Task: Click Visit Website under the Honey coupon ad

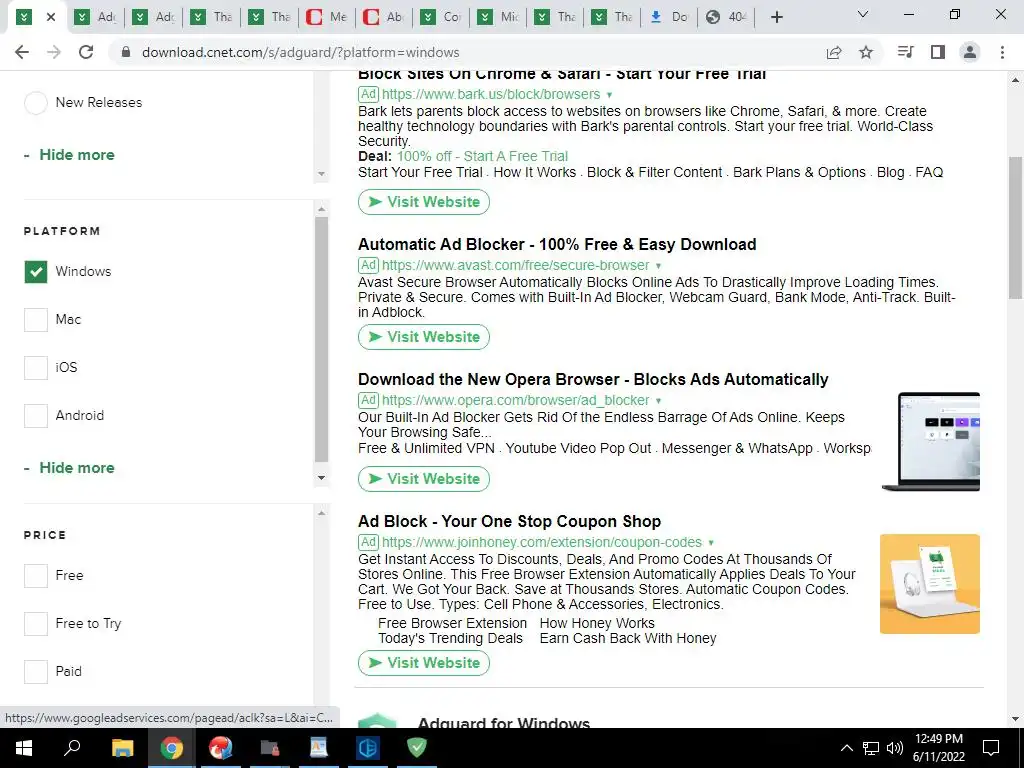Action: click(424, 663)
